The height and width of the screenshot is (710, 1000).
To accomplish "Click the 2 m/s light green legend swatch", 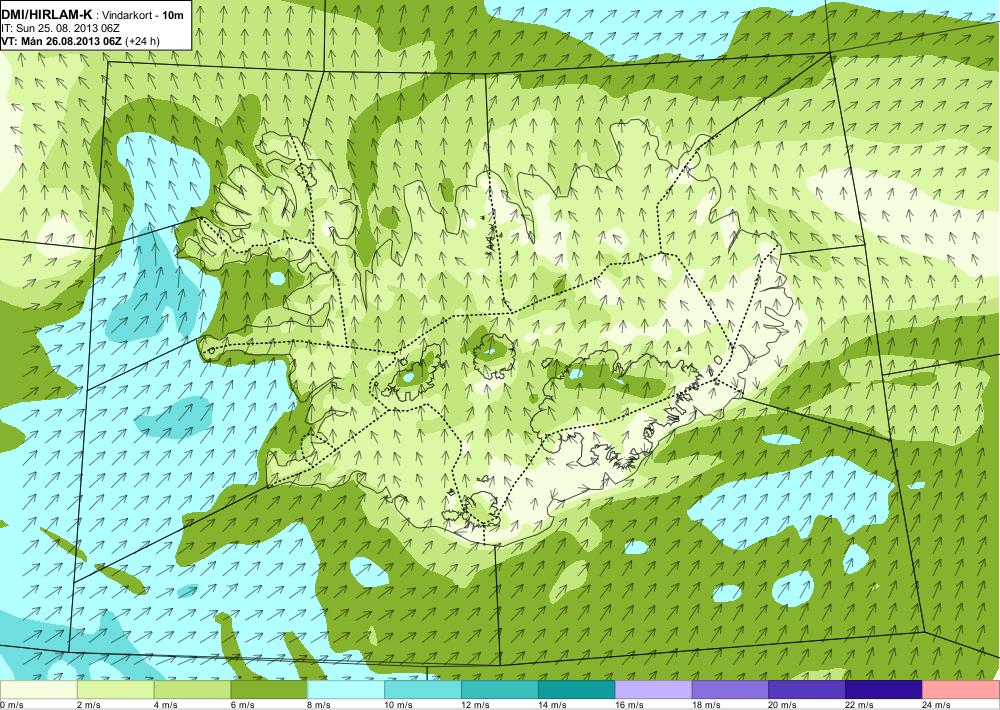I will 115,690.
